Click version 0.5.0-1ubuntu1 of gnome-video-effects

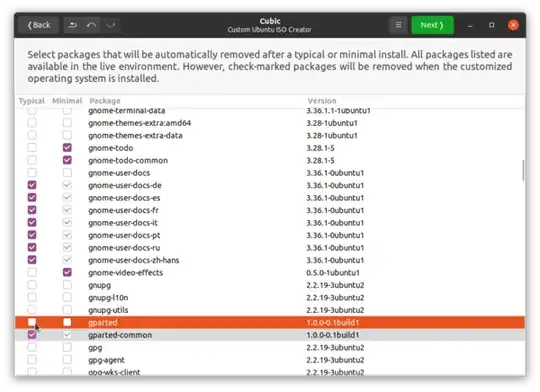[333, 273]
